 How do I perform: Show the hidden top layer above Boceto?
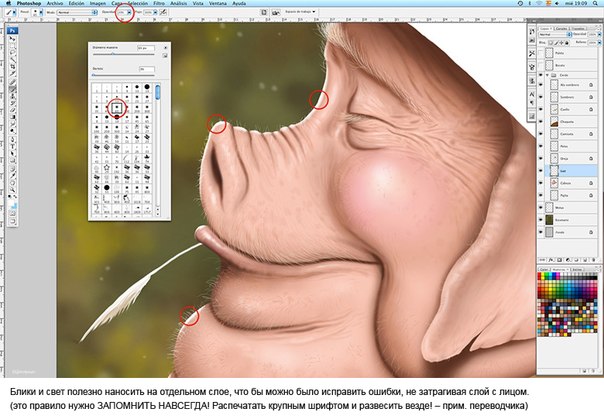541,53
